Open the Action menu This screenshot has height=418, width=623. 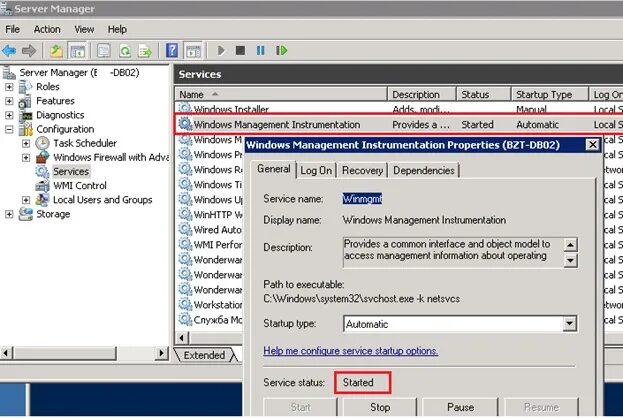(x=47, y=29)
